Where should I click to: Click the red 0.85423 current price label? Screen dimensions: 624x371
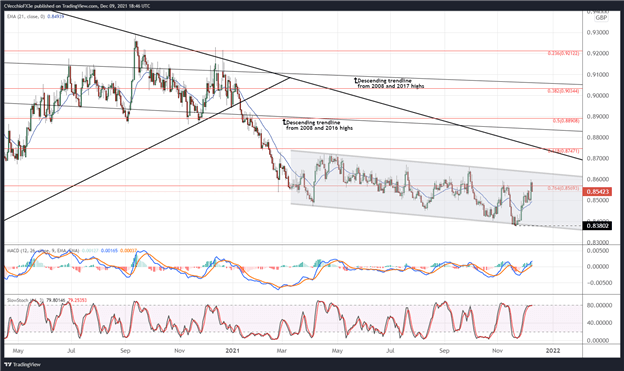coord(597,192)
